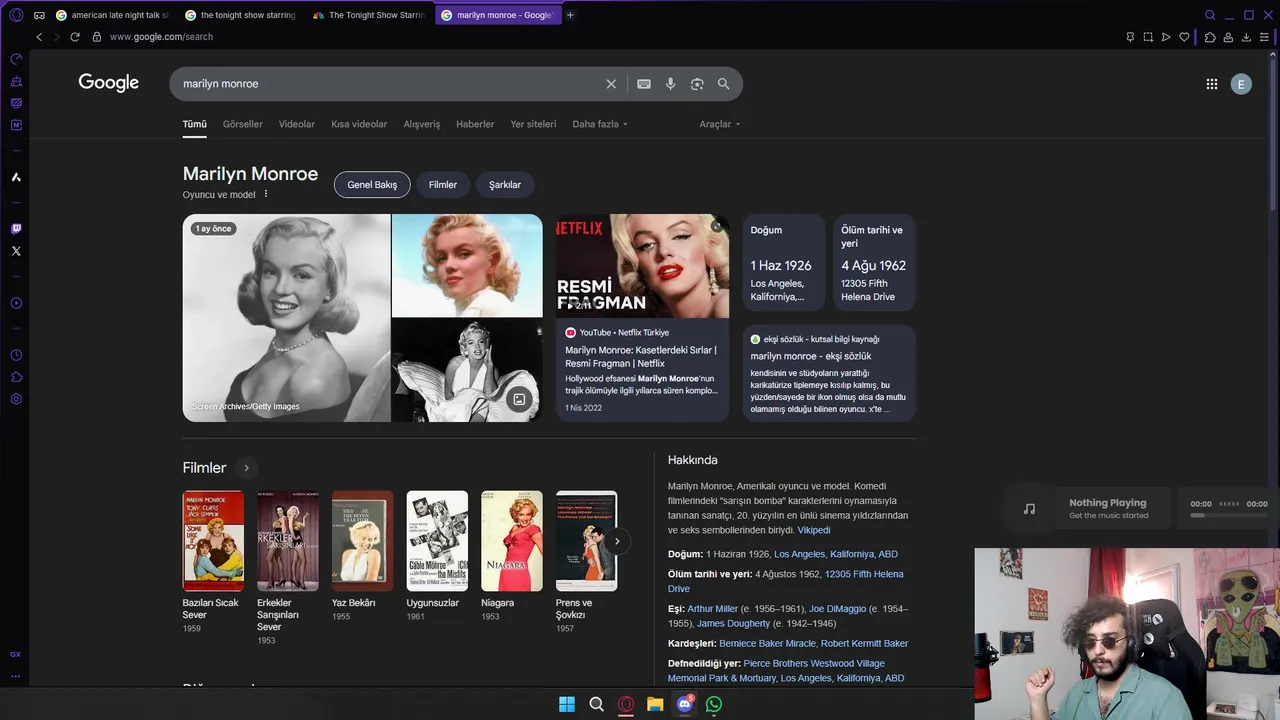
Task: Click the music player progress bar
Action: click(1229, 515)
